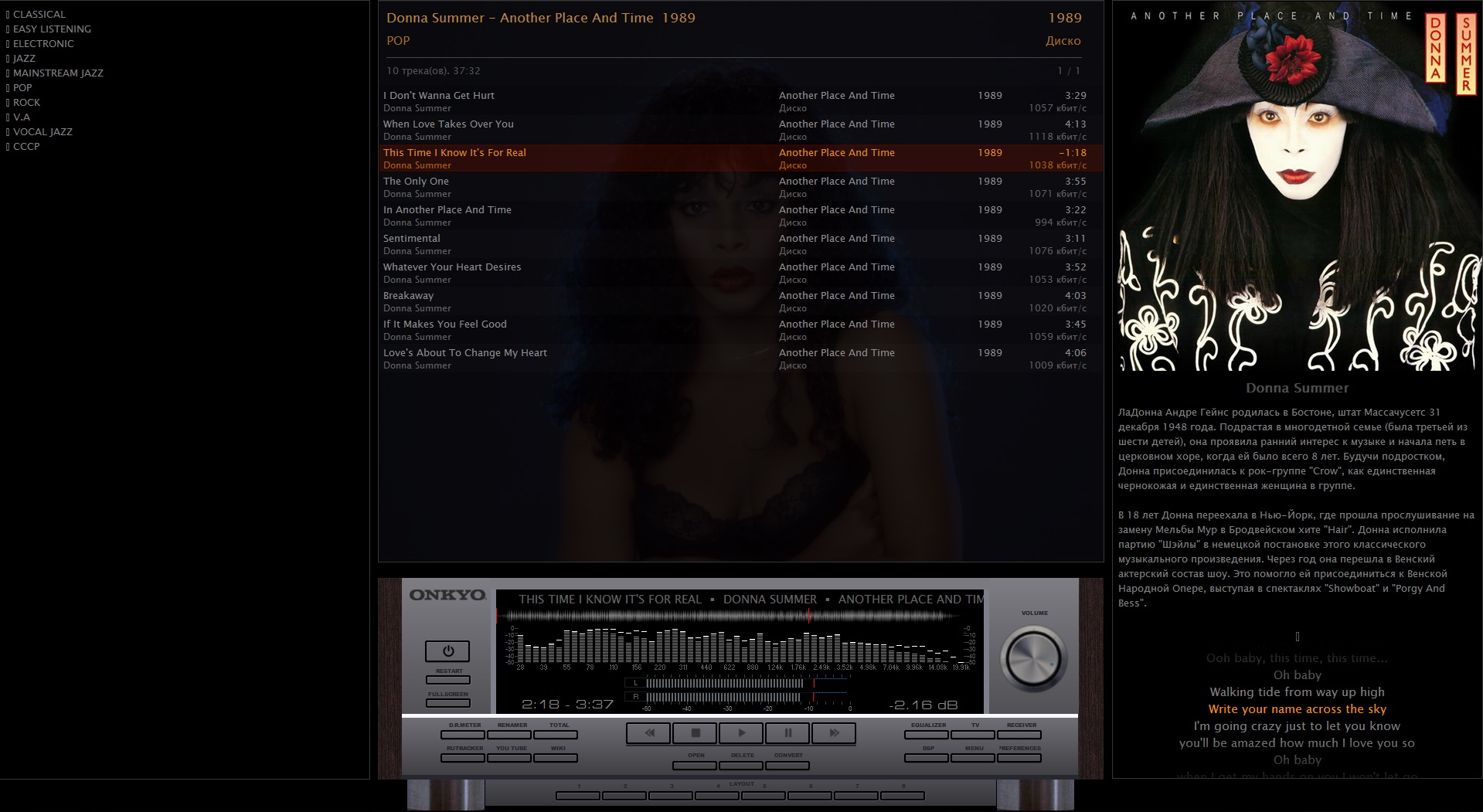
Task: Switch to layout 2 button
Action: (x=624, y=796)
